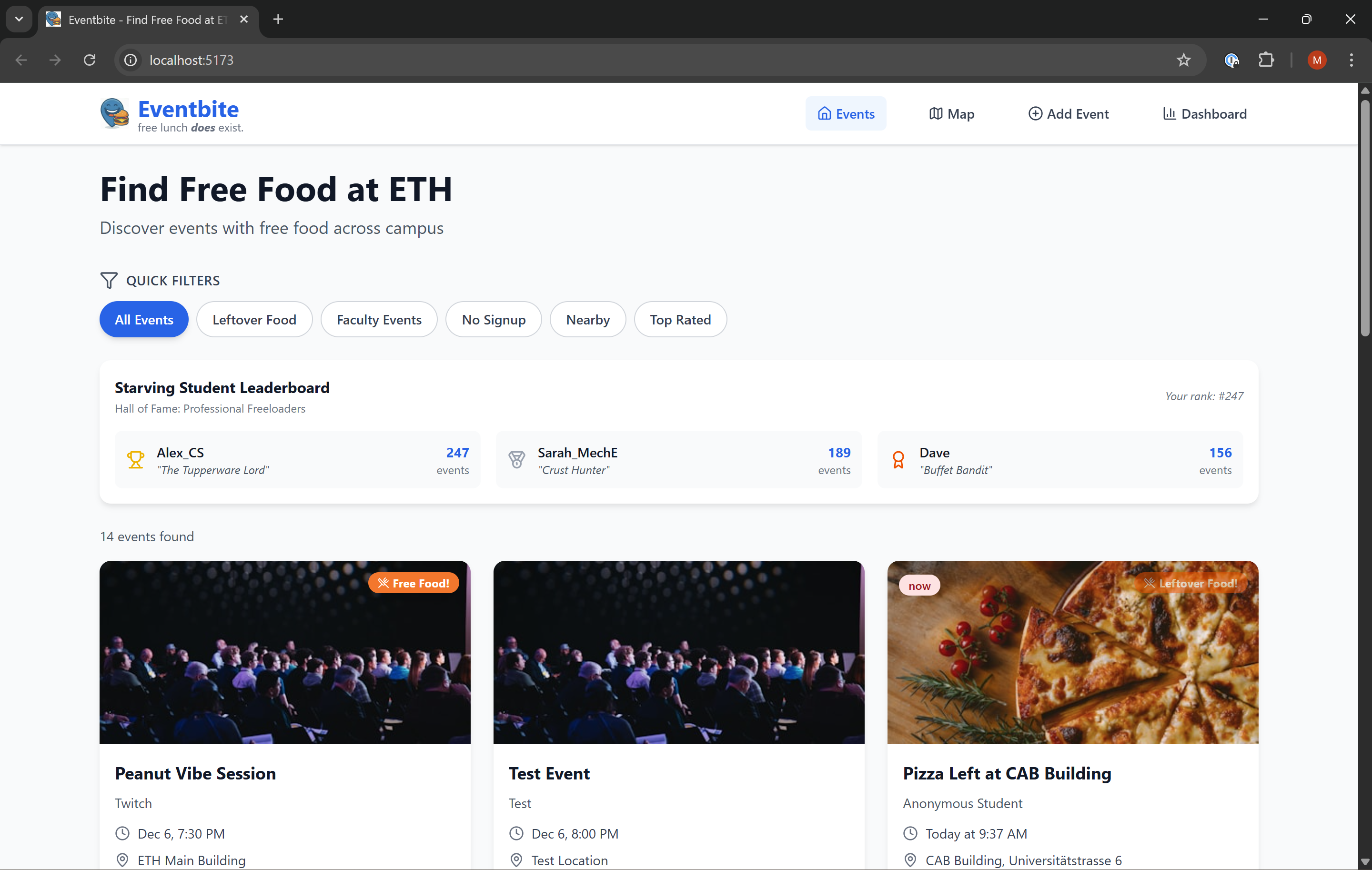Select the All Events filter
The image size is (1372, 870).
(144, 320)
